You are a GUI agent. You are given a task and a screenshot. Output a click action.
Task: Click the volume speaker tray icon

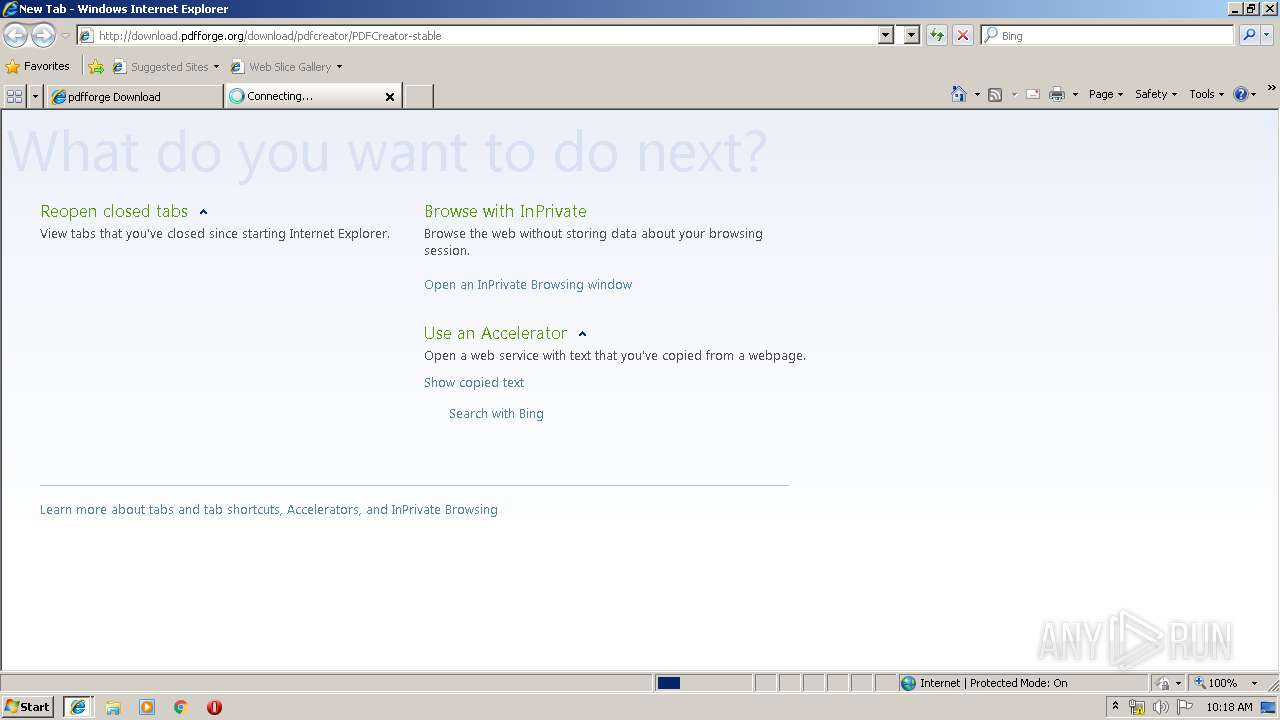pyautogui.click(x=1160, y=707)
